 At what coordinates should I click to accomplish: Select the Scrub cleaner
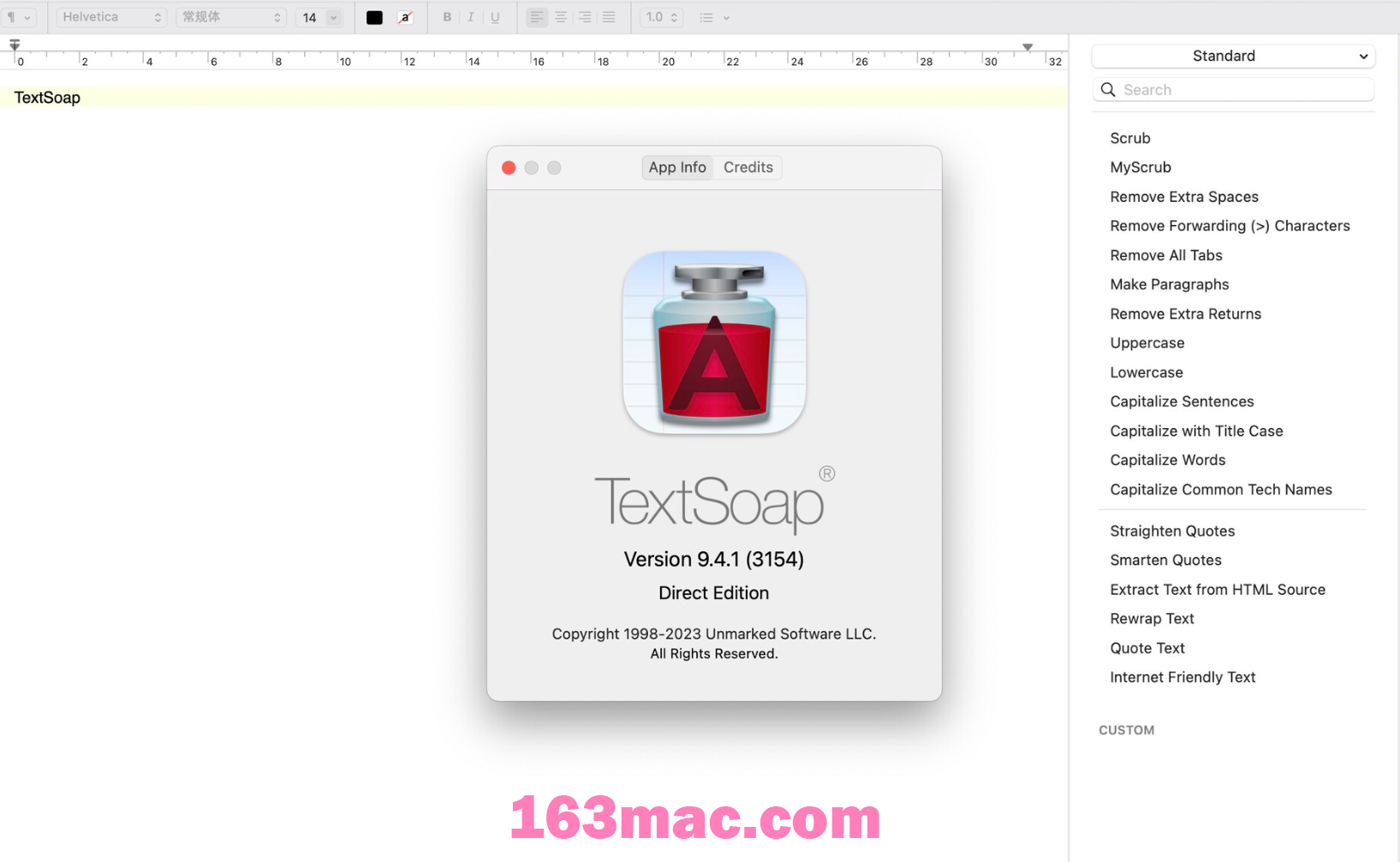click(x=1130, y=138)
